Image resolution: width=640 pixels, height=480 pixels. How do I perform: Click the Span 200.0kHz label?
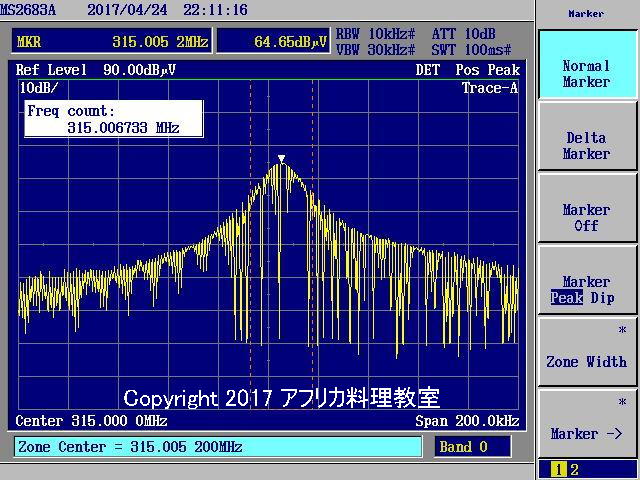pyautogui.click(x=467, y=420)
